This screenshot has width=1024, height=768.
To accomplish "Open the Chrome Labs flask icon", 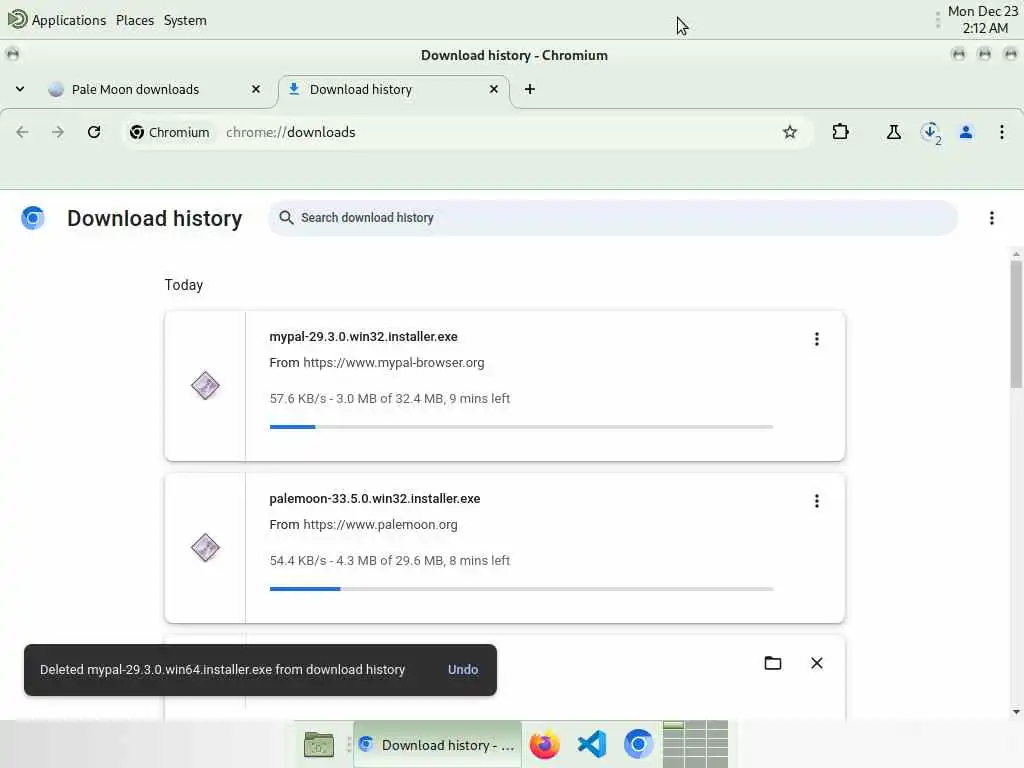I will tap(893, 133).
